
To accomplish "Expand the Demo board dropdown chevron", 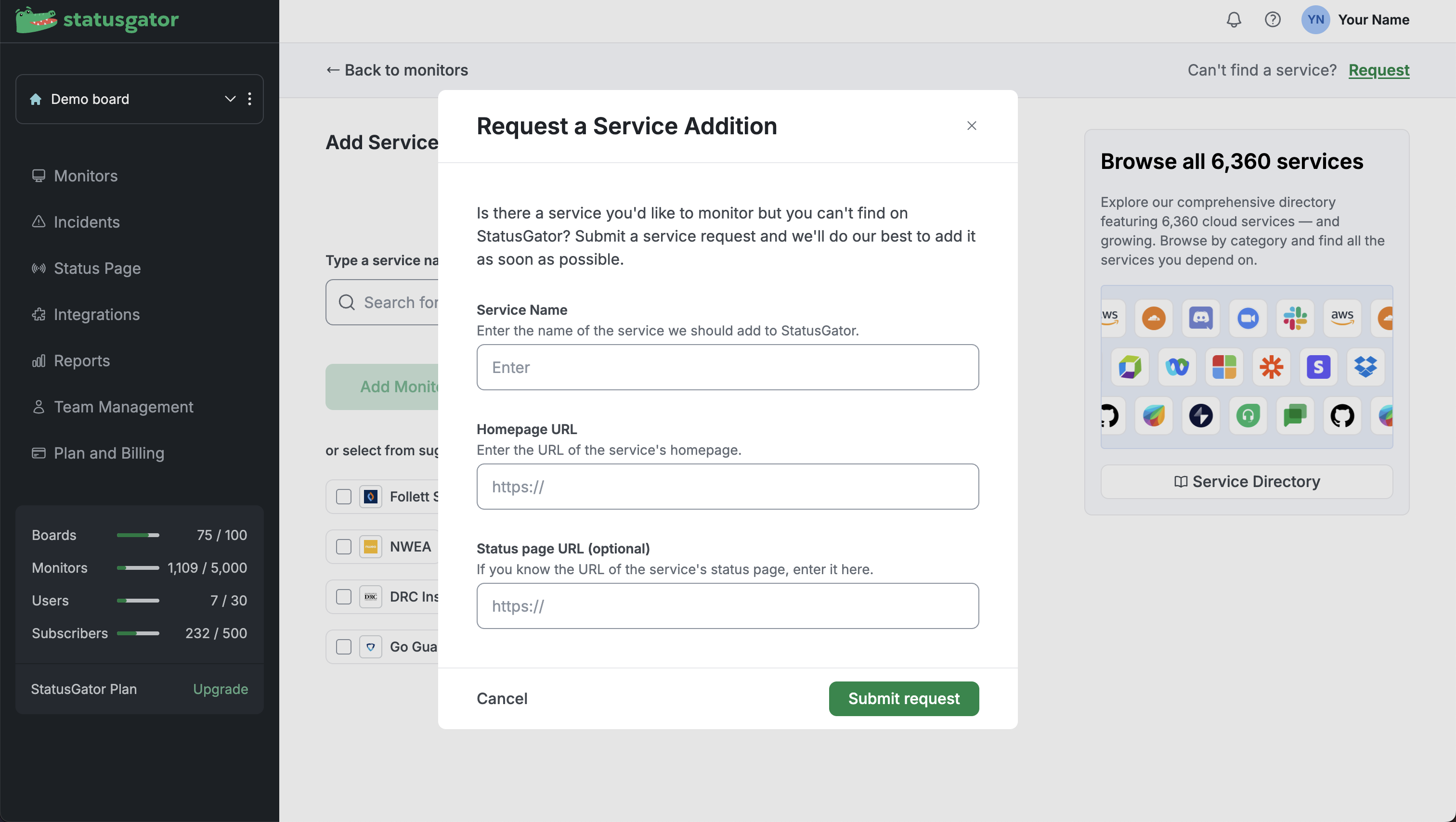I will (230, 99).
